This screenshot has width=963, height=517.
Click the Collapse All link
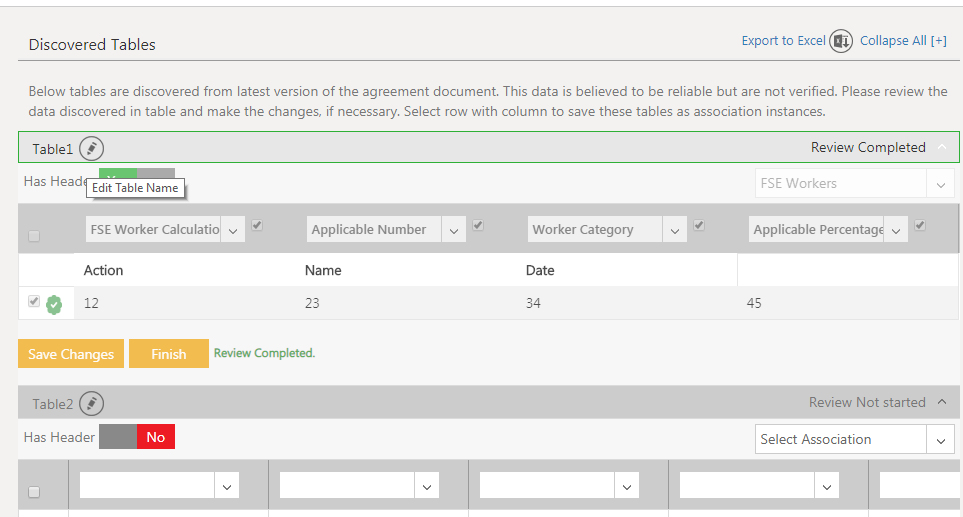[903, 41]
